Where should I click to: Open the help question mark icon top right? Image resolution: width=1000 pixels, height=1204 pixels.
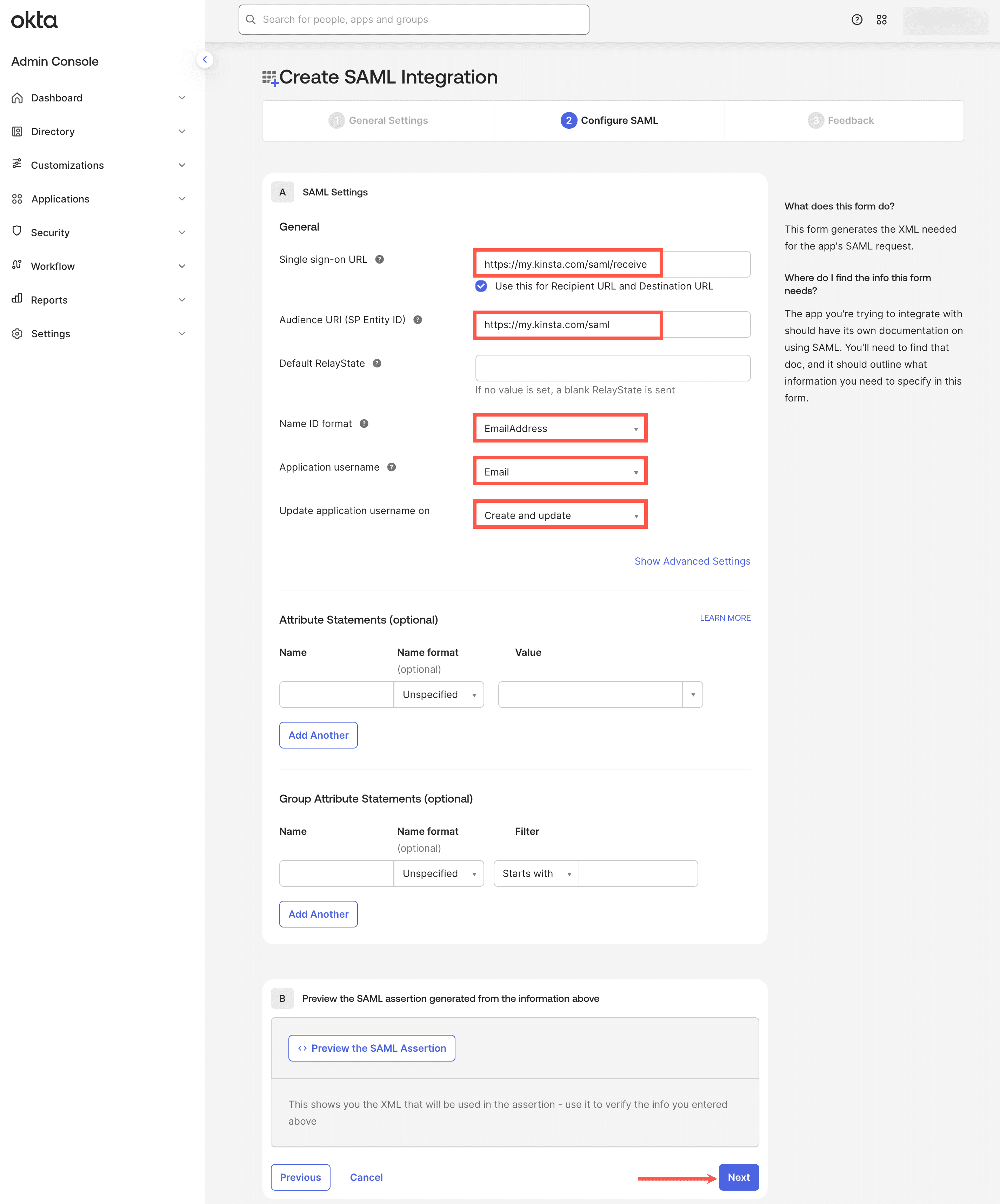tap(856, 20)
